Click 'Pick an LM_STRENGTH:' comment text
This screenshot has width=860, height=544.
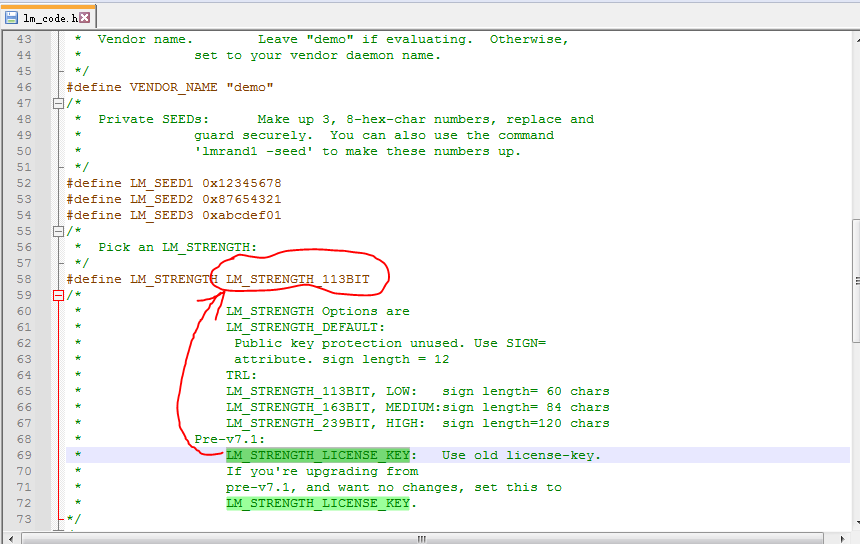pos(178,247)
